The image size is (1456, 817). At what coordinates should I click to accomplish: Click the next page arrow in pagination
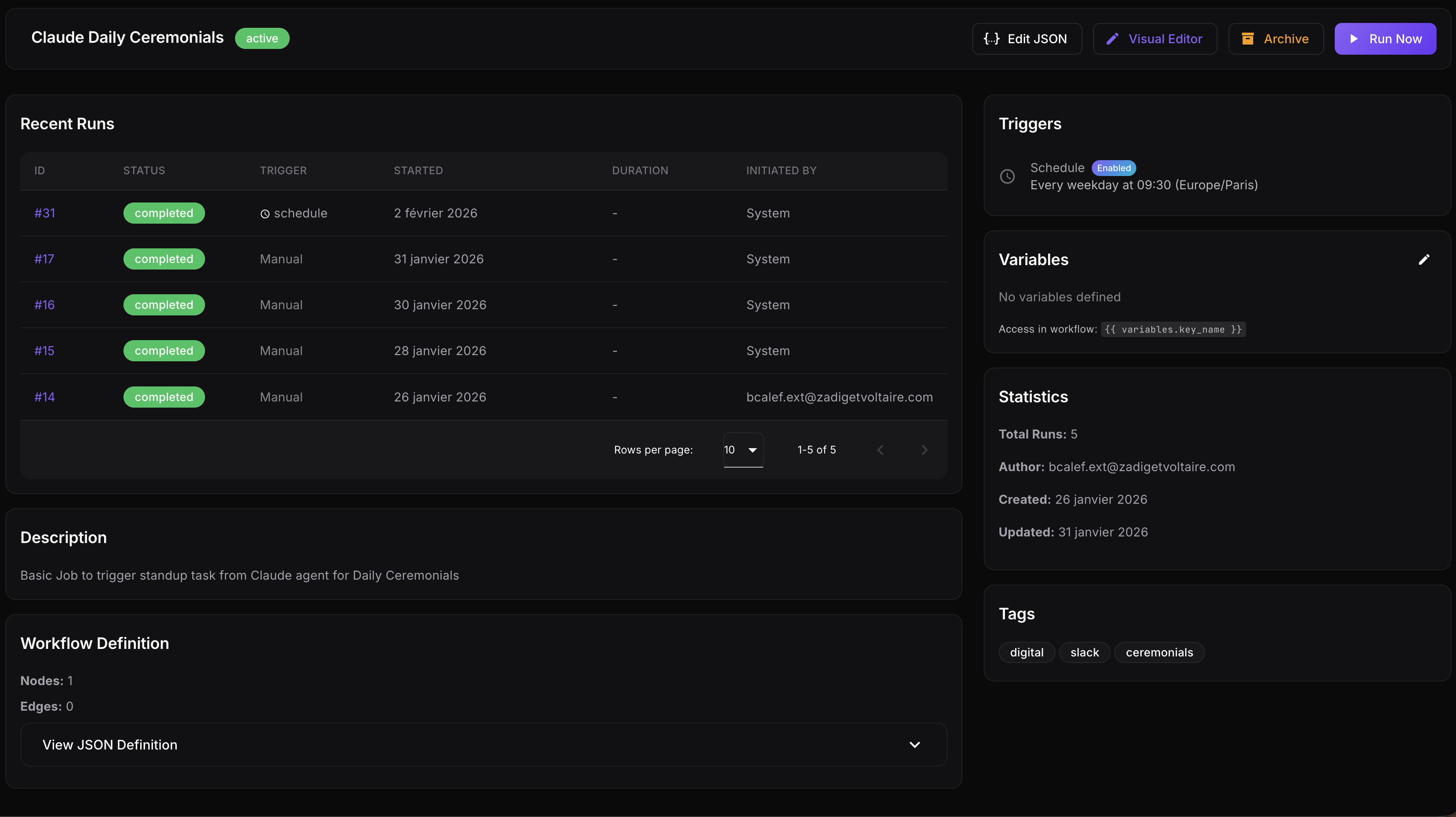point(924,450)
